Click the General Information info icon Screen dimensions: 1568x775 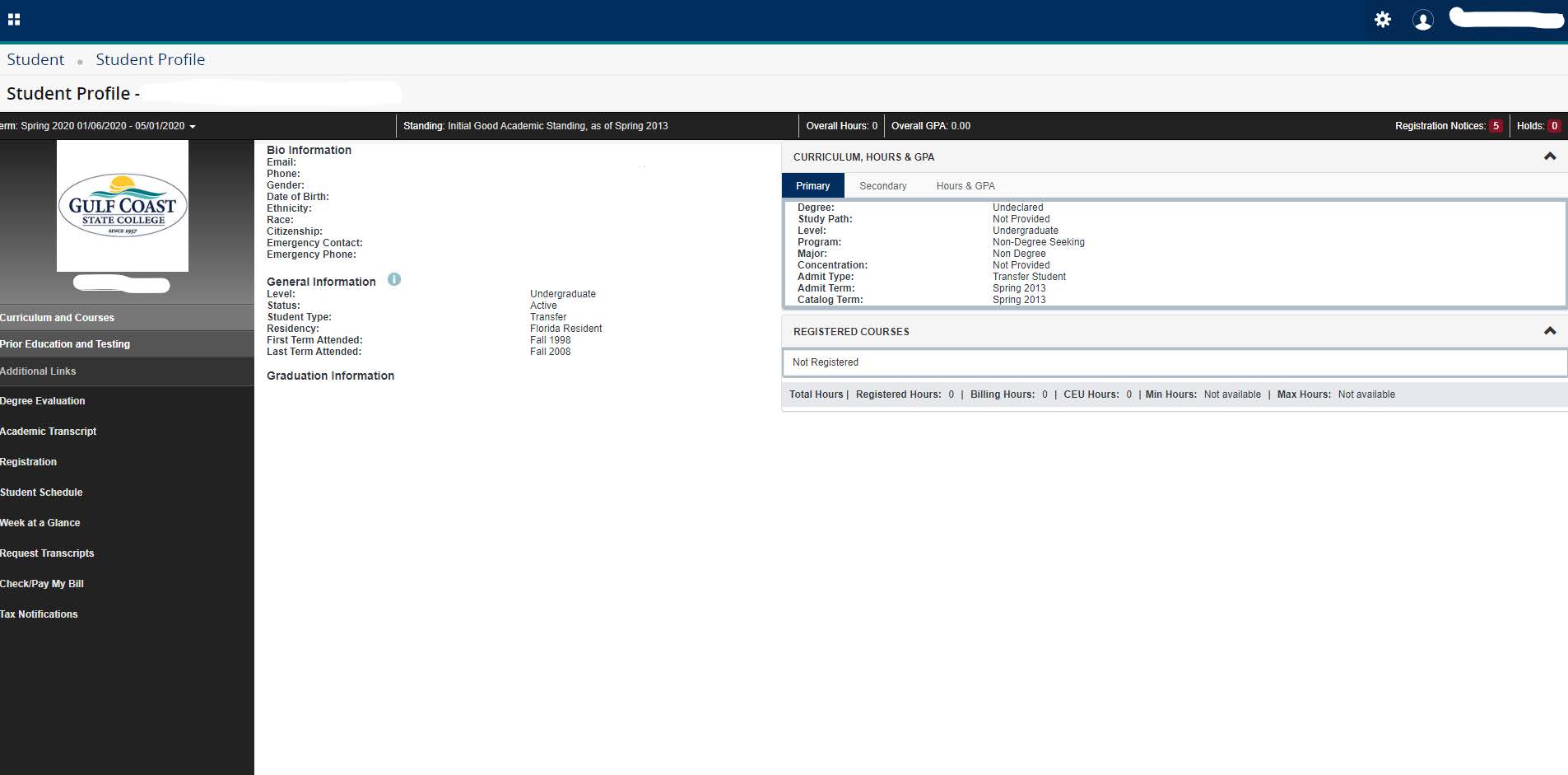coord(394,279)
